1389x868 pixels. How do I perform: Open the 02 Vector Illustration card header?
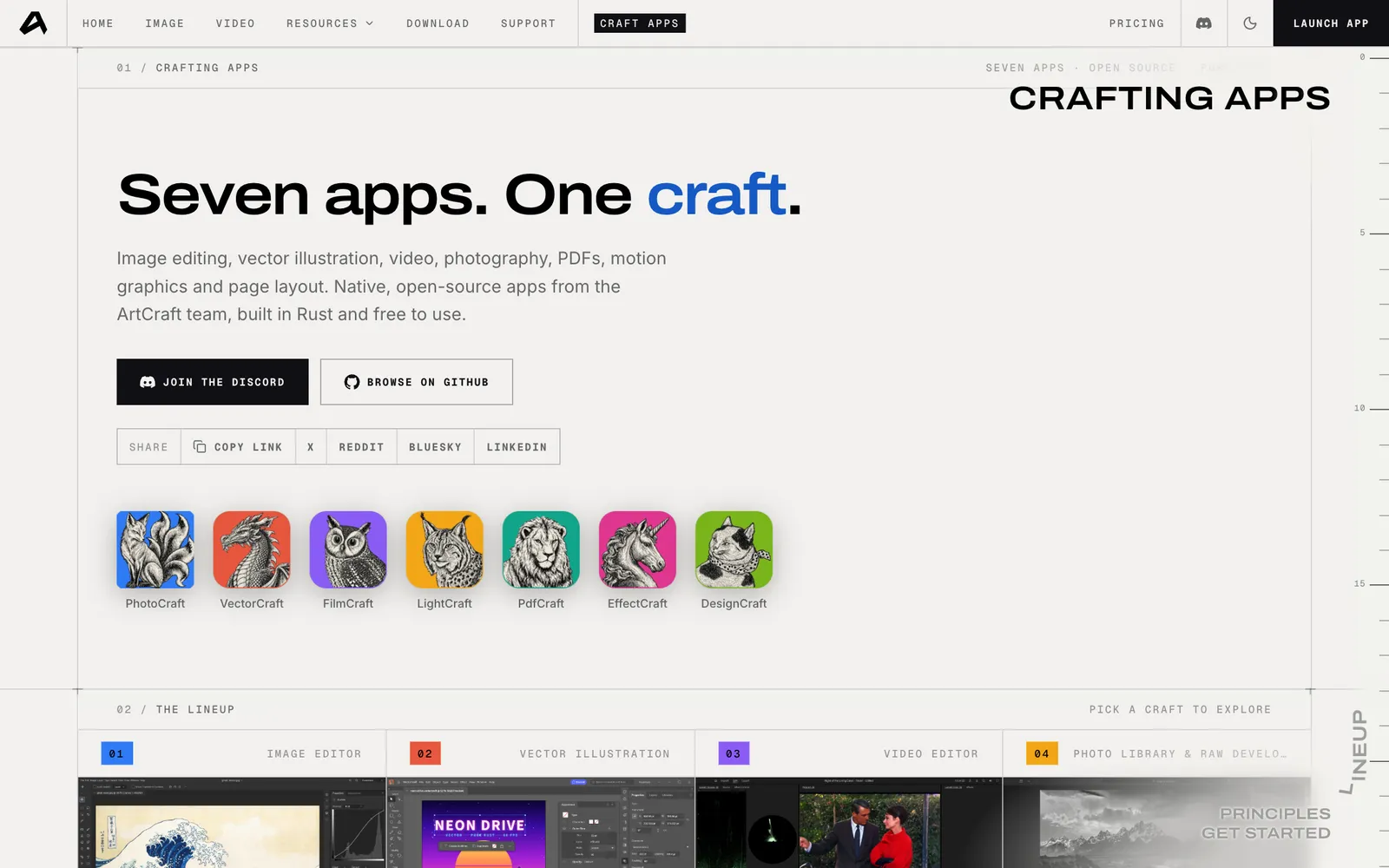click(540, 753)
